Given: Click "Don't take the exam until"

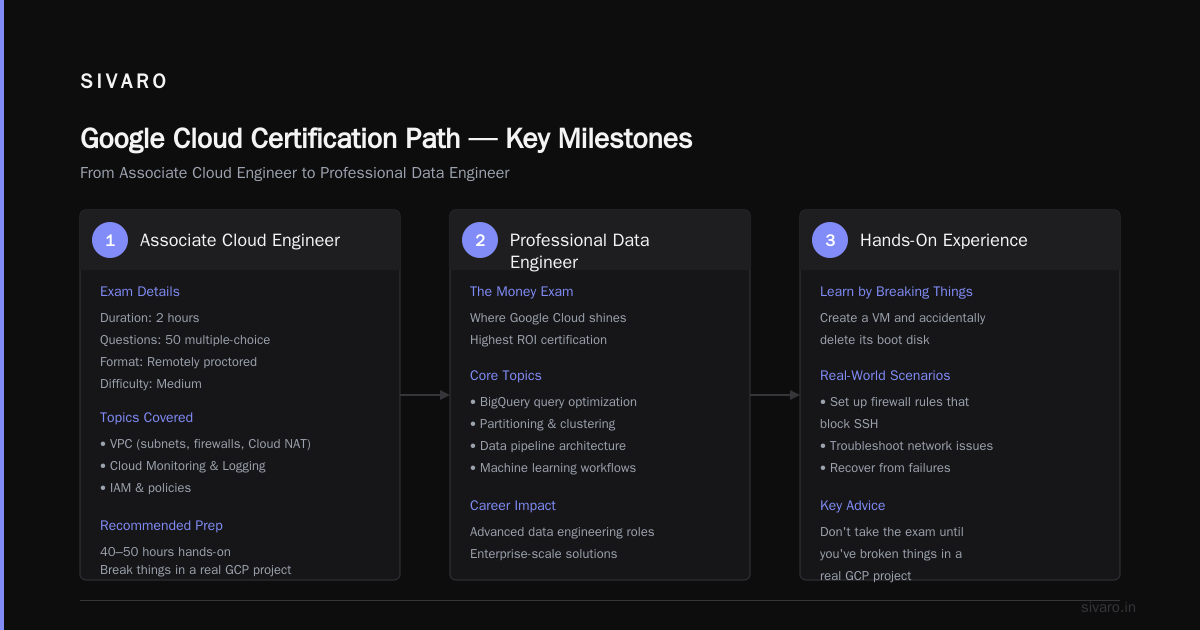Looking at the screenshot, I should tap(892, 532).
